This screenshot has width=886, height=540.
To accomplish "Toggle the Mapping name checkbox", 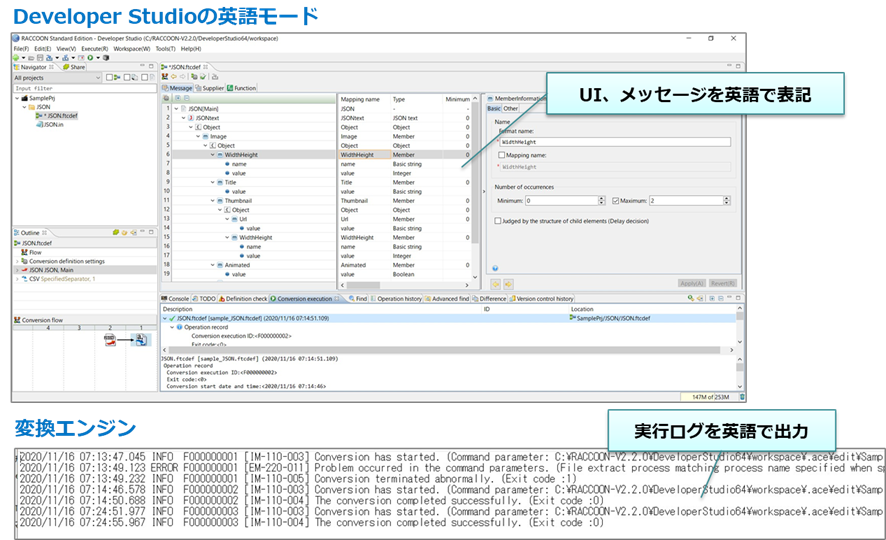I will (501, 155).
